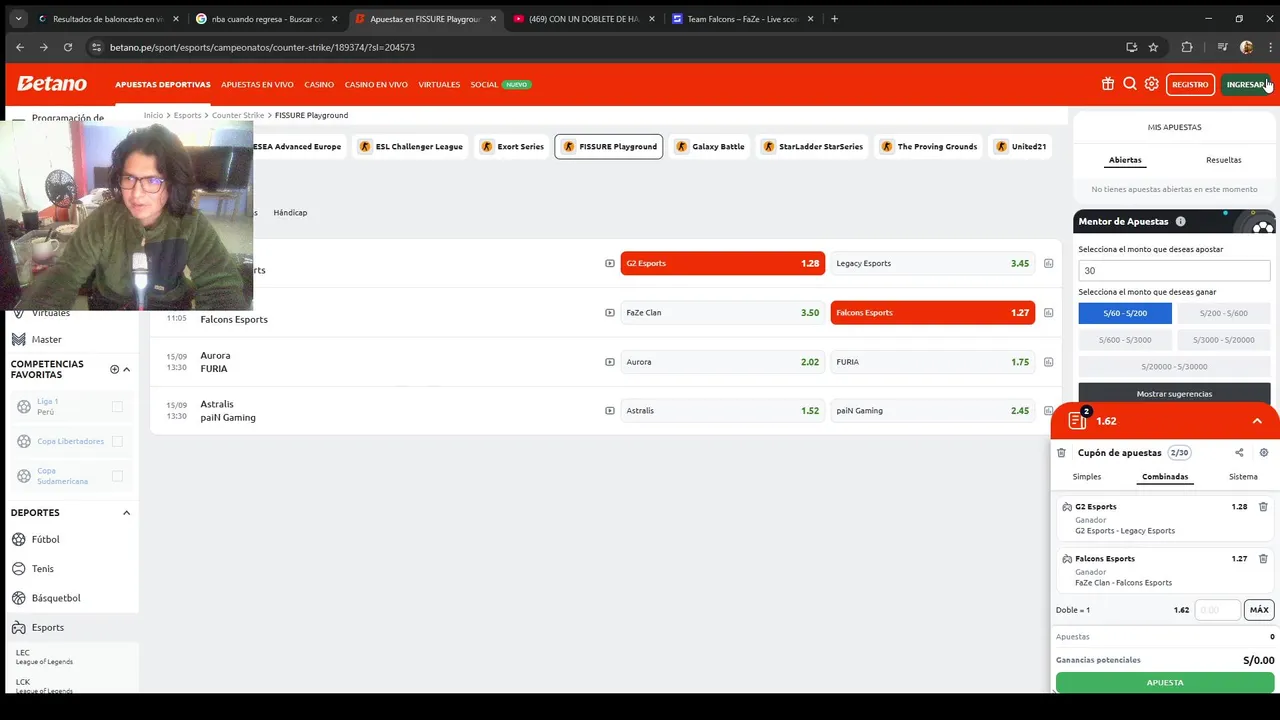Click the bet slip icon with badge 2
This screenshot has width=1280, height=720.
coord(1078,420)
